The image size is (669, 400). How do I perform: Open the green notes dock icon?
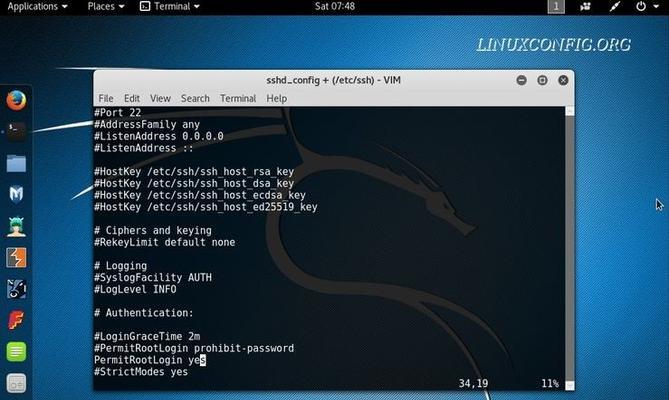(x=16, y=352)
